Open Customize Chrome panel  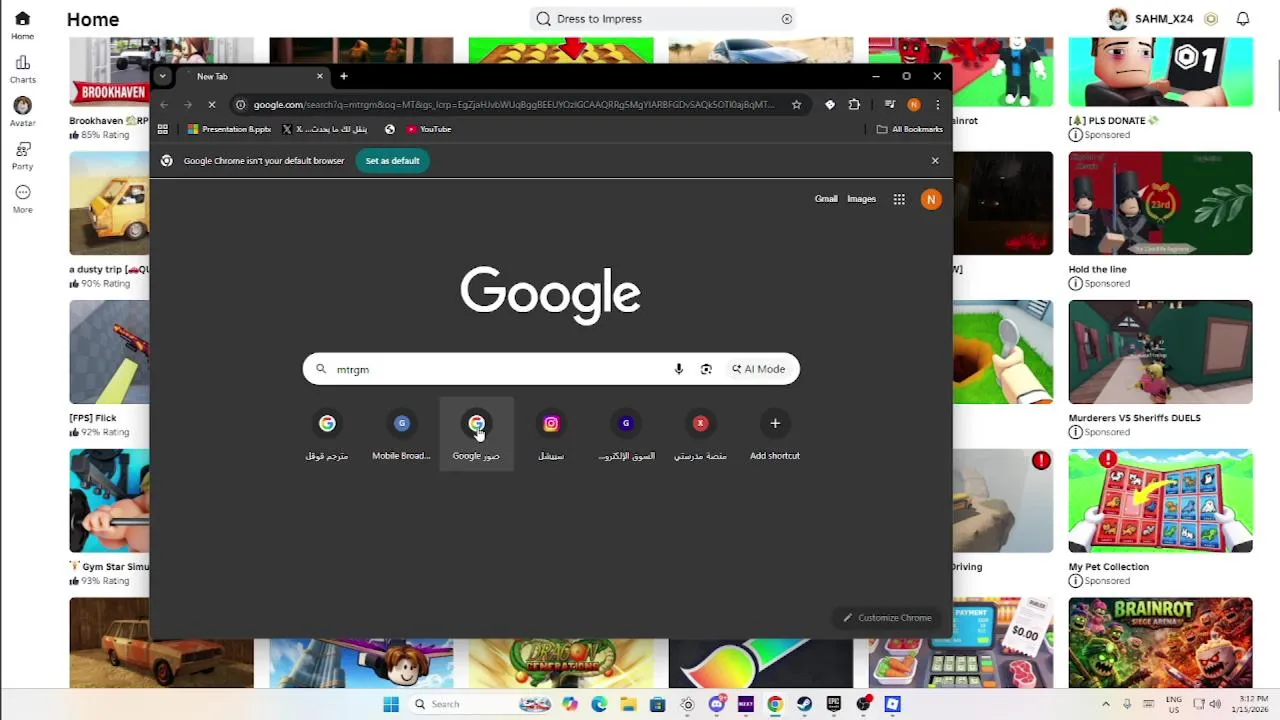tap(887, 618)
